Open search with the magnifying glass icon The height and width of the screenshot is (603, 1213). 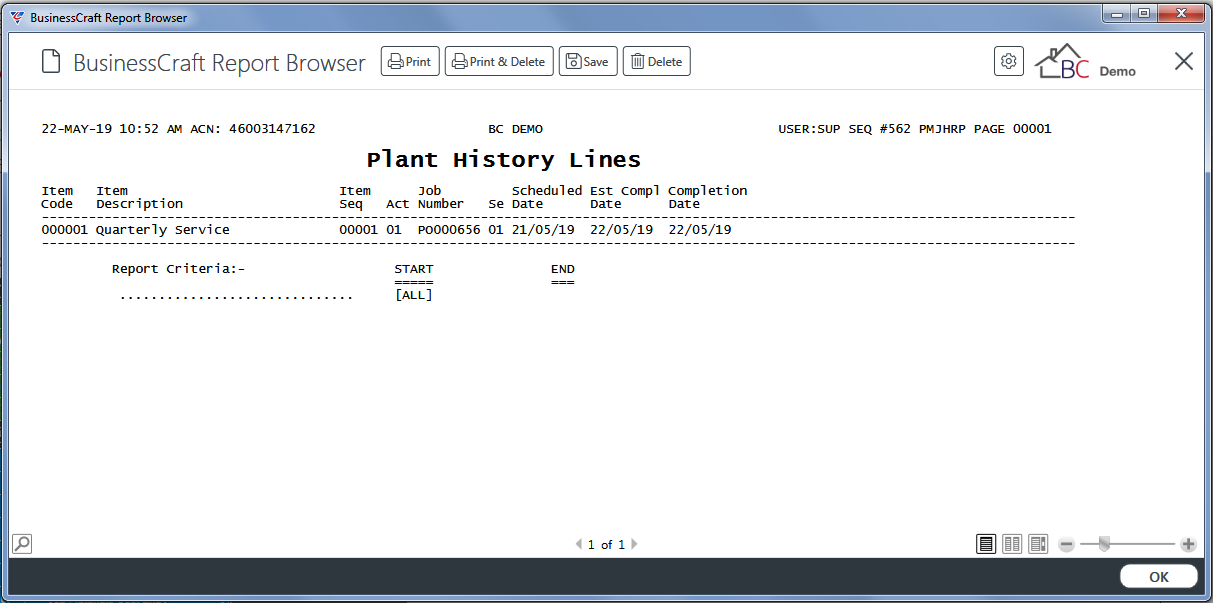click(22, 544)
